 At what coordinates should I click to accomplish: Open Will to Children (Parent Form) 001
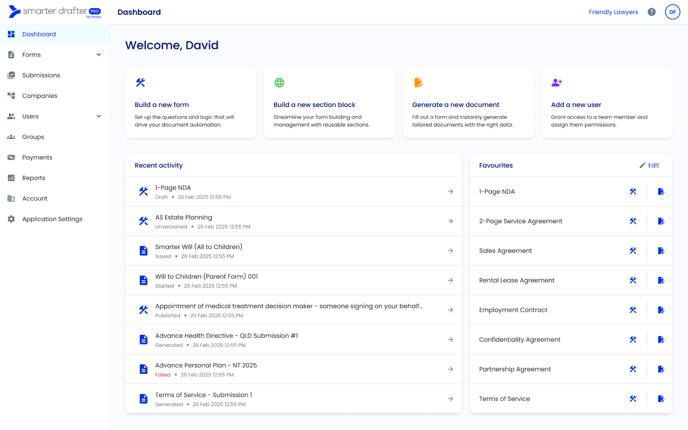pyautogui.click(x=293, y=280)
